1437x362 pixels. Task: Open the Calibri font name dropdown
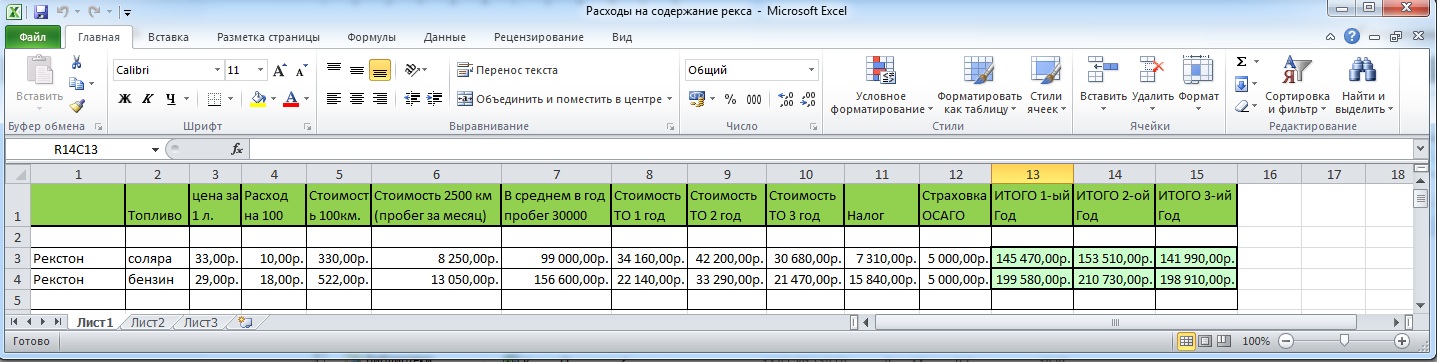point(217,71)
